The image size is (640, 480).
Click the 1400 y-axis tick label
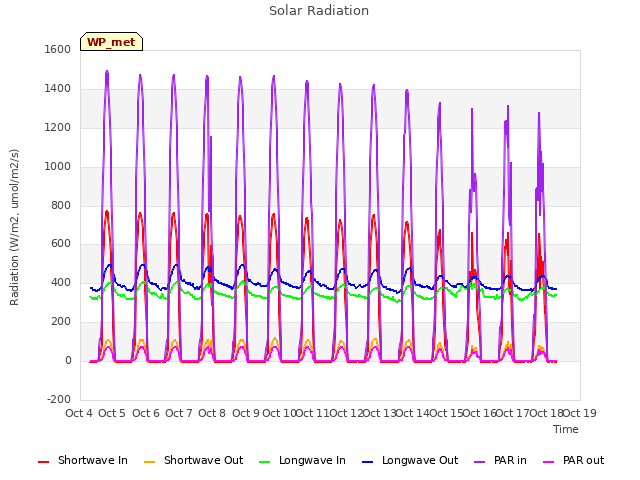click(x=58, y=89)
